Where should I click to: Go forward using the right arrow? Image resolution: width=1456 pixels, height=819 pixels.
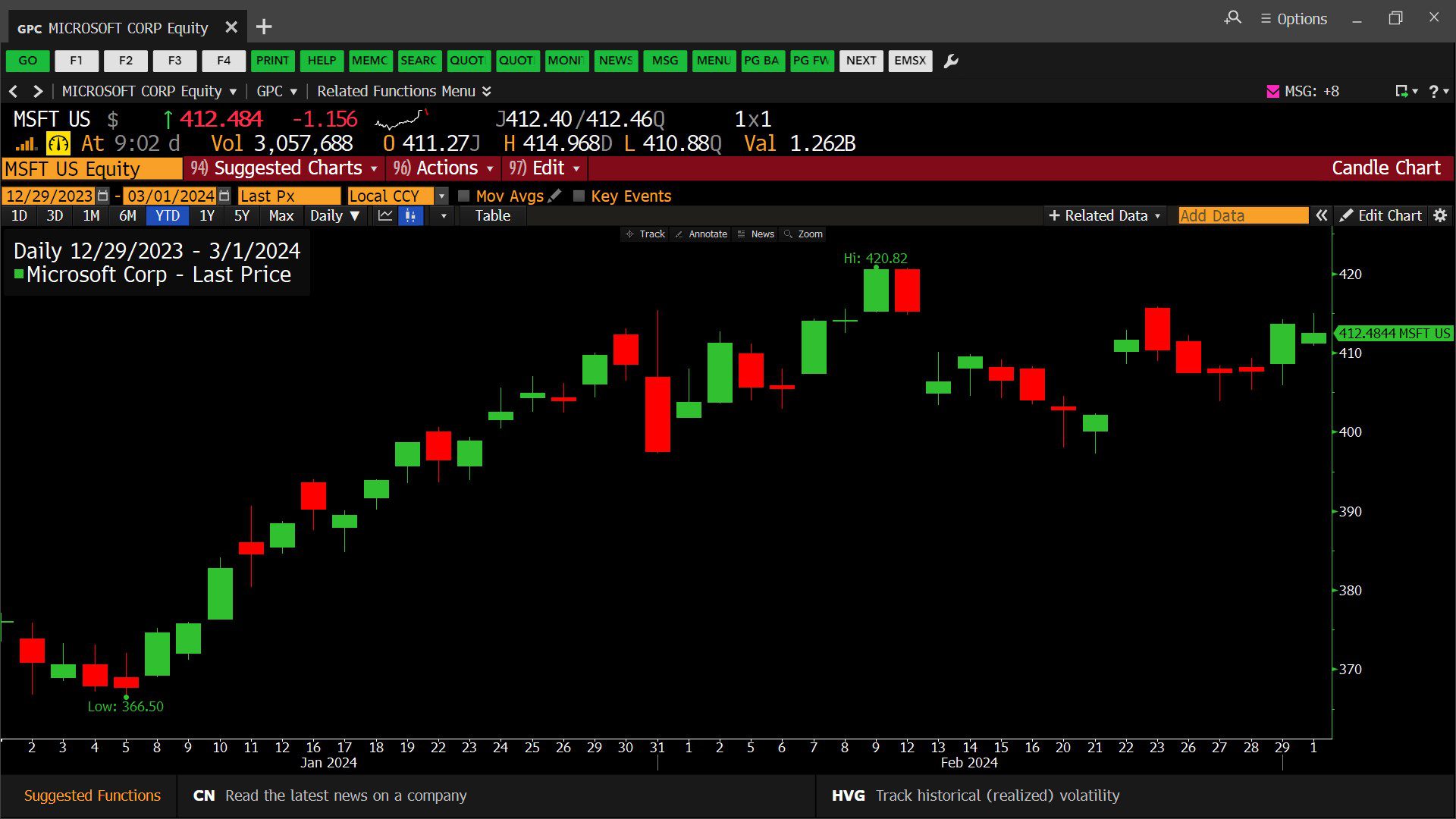tap(38, 91)
